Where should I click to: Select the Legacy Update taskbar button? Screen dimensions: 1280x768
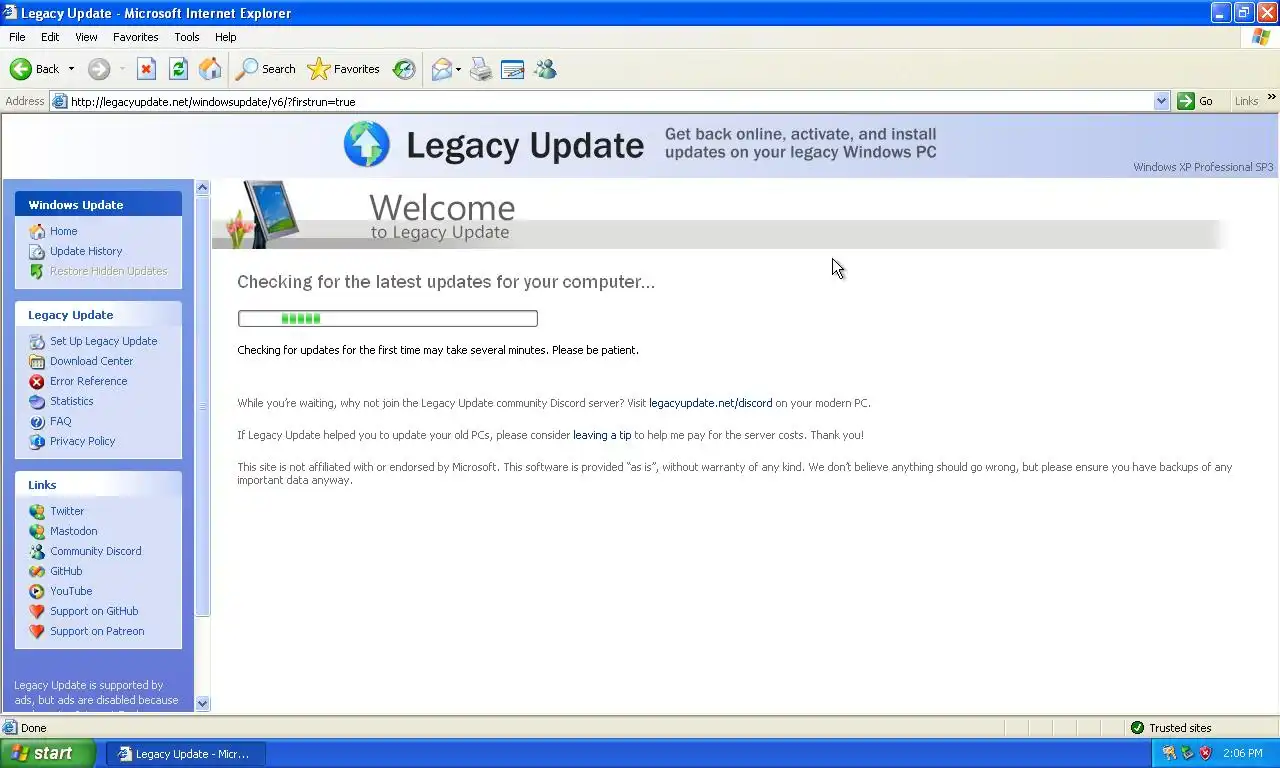(x=187, y=754)
